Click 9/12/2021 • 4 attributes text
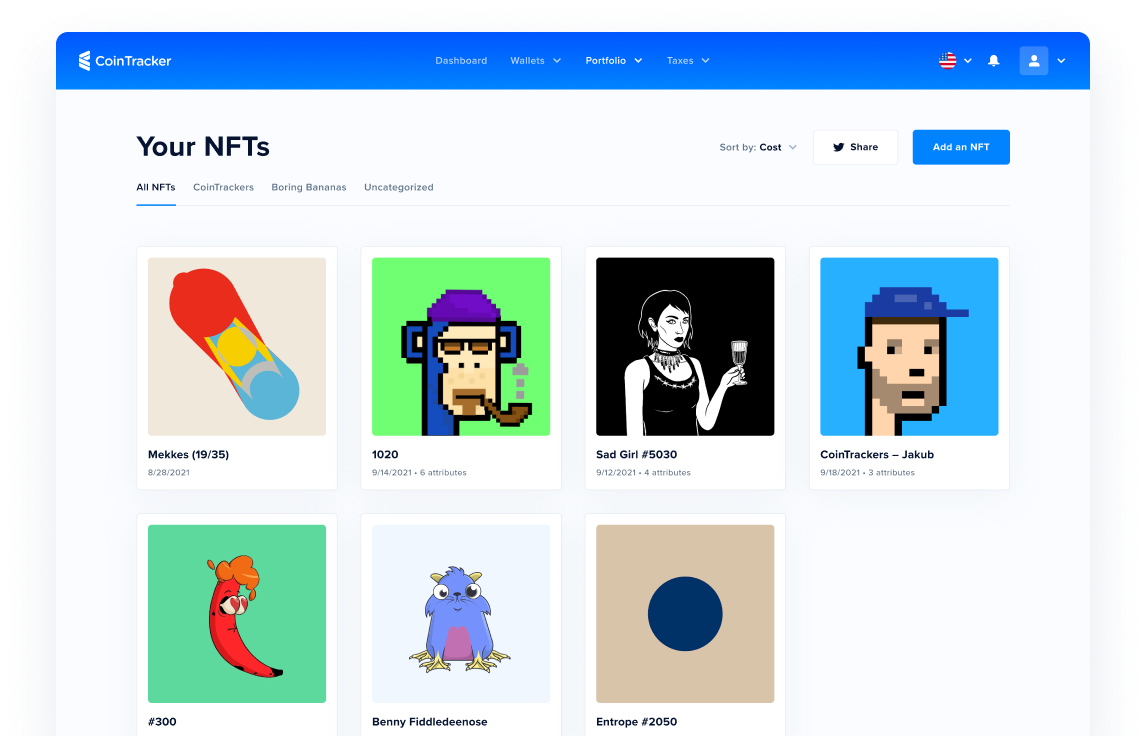This screenshot has height=736, width=1146. [643, 473]
